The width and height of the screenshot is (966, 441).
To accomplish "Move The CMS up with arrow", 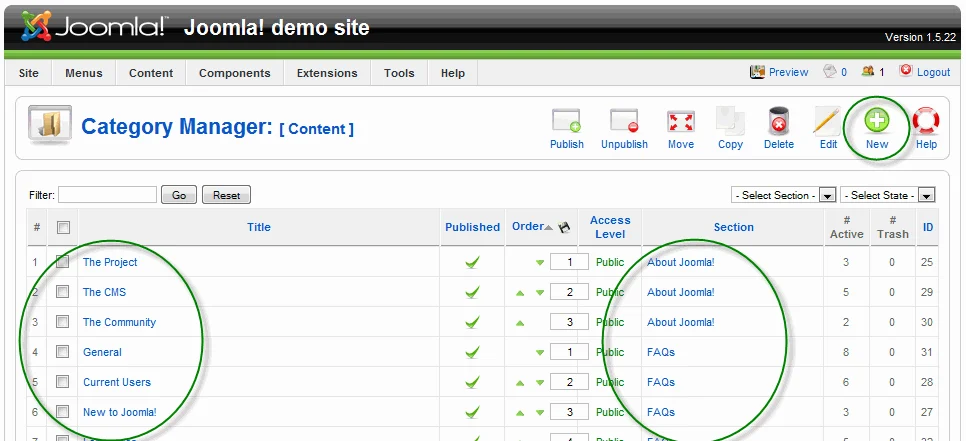I will (x=520, y=293).
